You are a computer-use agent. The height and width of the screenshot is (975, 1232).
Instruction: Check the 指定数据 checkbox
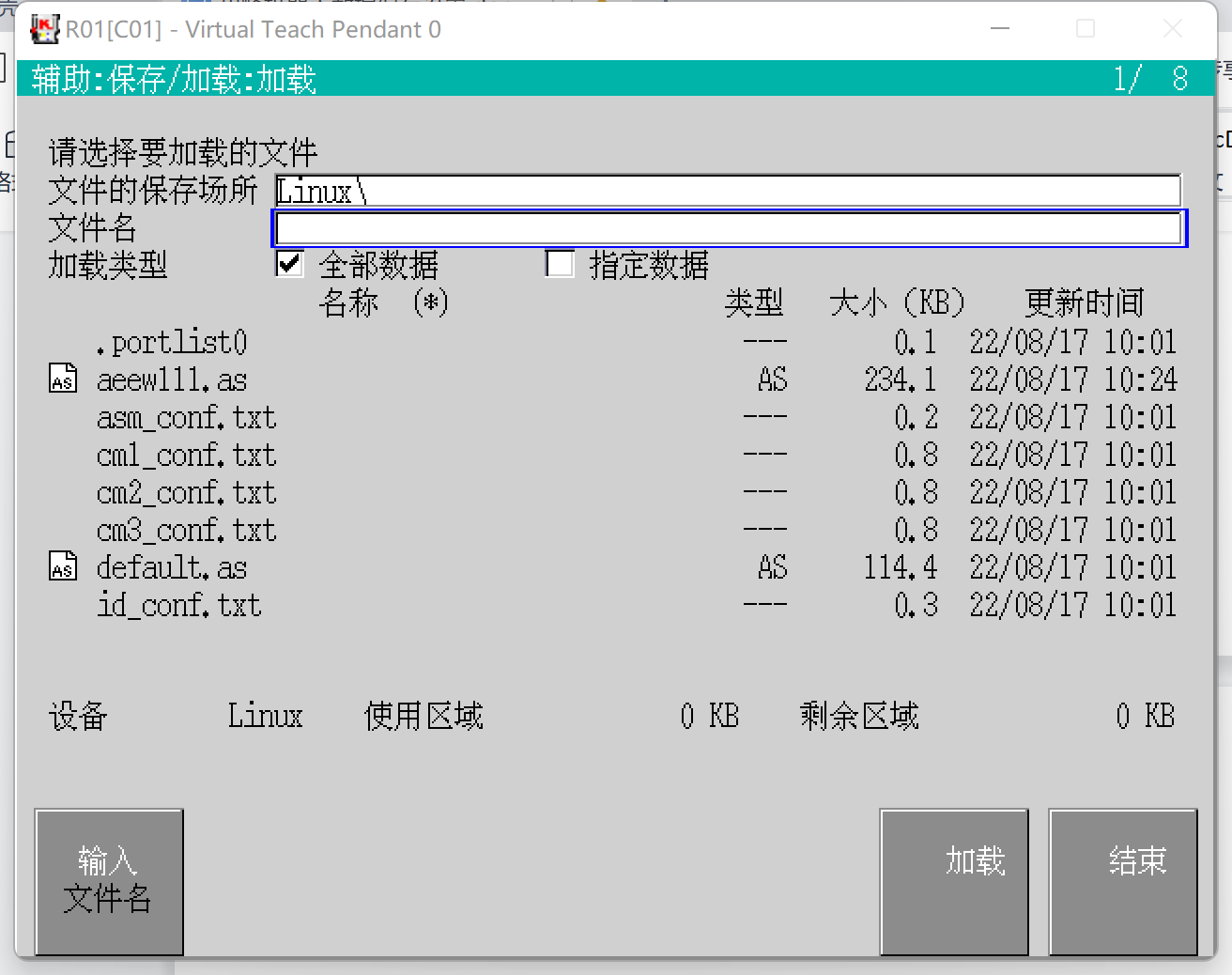click(x=560, y=264)
